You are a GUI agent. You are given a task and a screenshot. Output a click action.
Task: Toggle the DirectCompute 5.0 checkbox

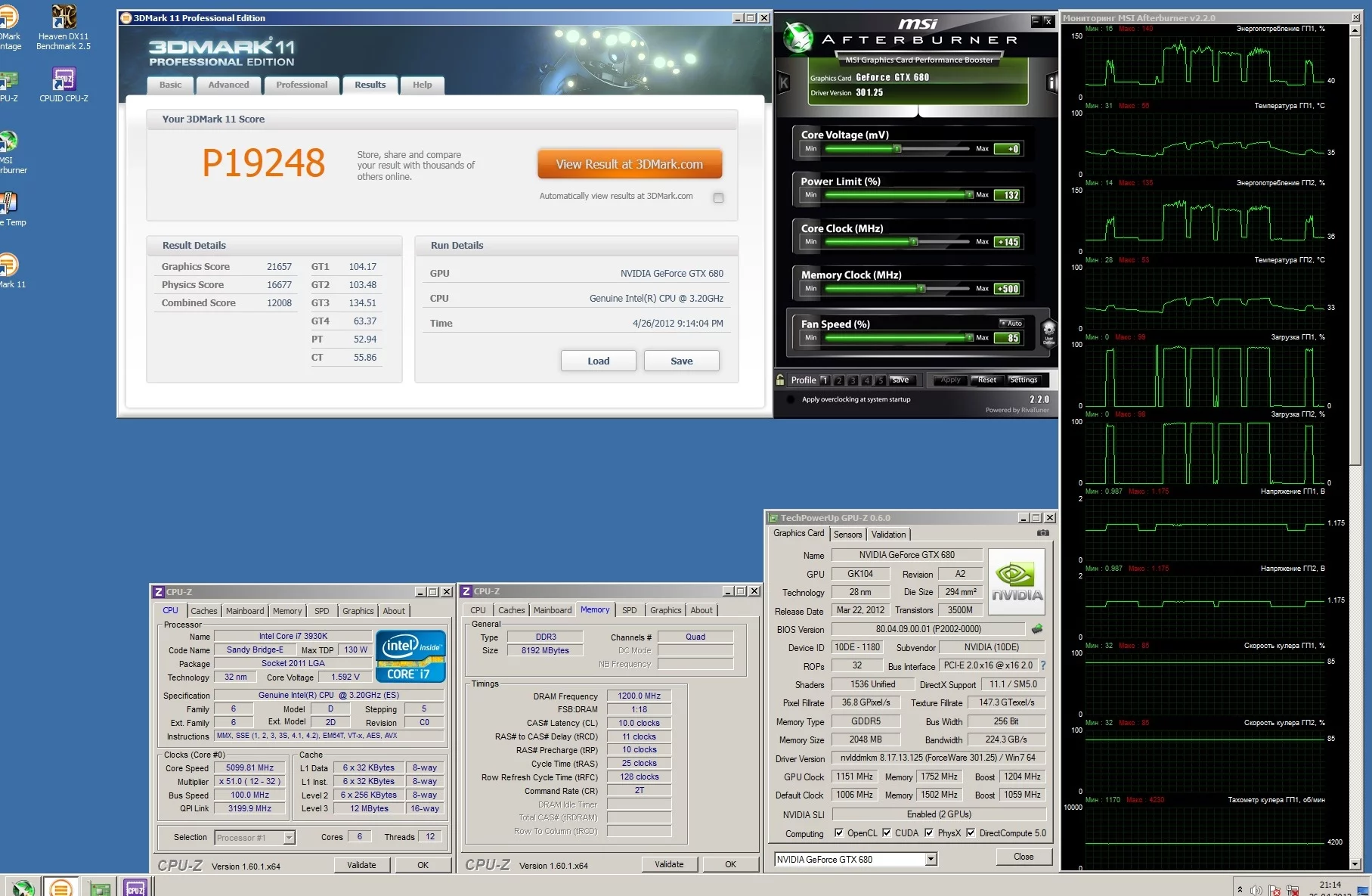pos(971,833)
